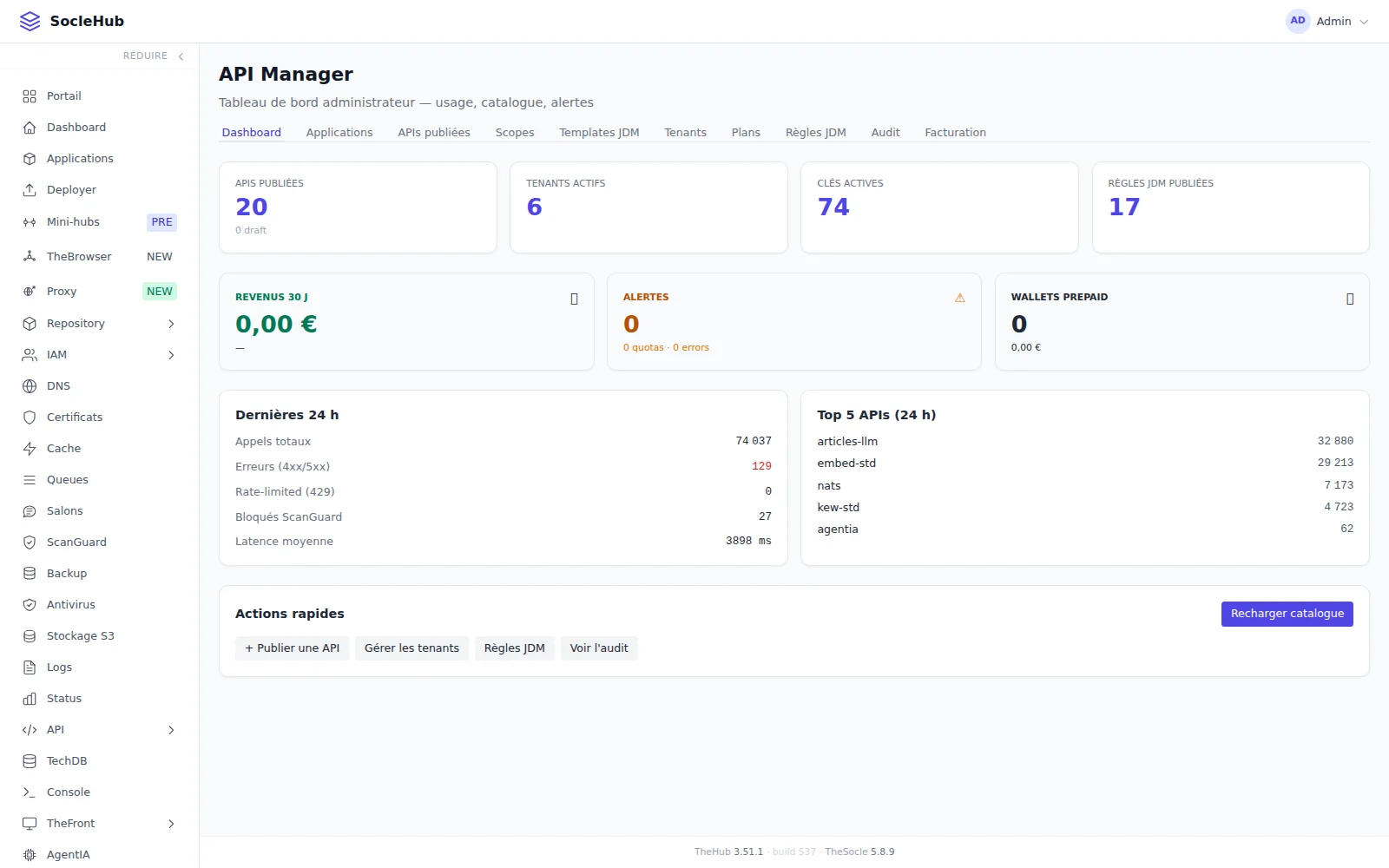The width and height of the screenshot is (1389, 868).
Task: Open TheBrowser network icon
Action: pyautogui.click(x=30, y=257)
